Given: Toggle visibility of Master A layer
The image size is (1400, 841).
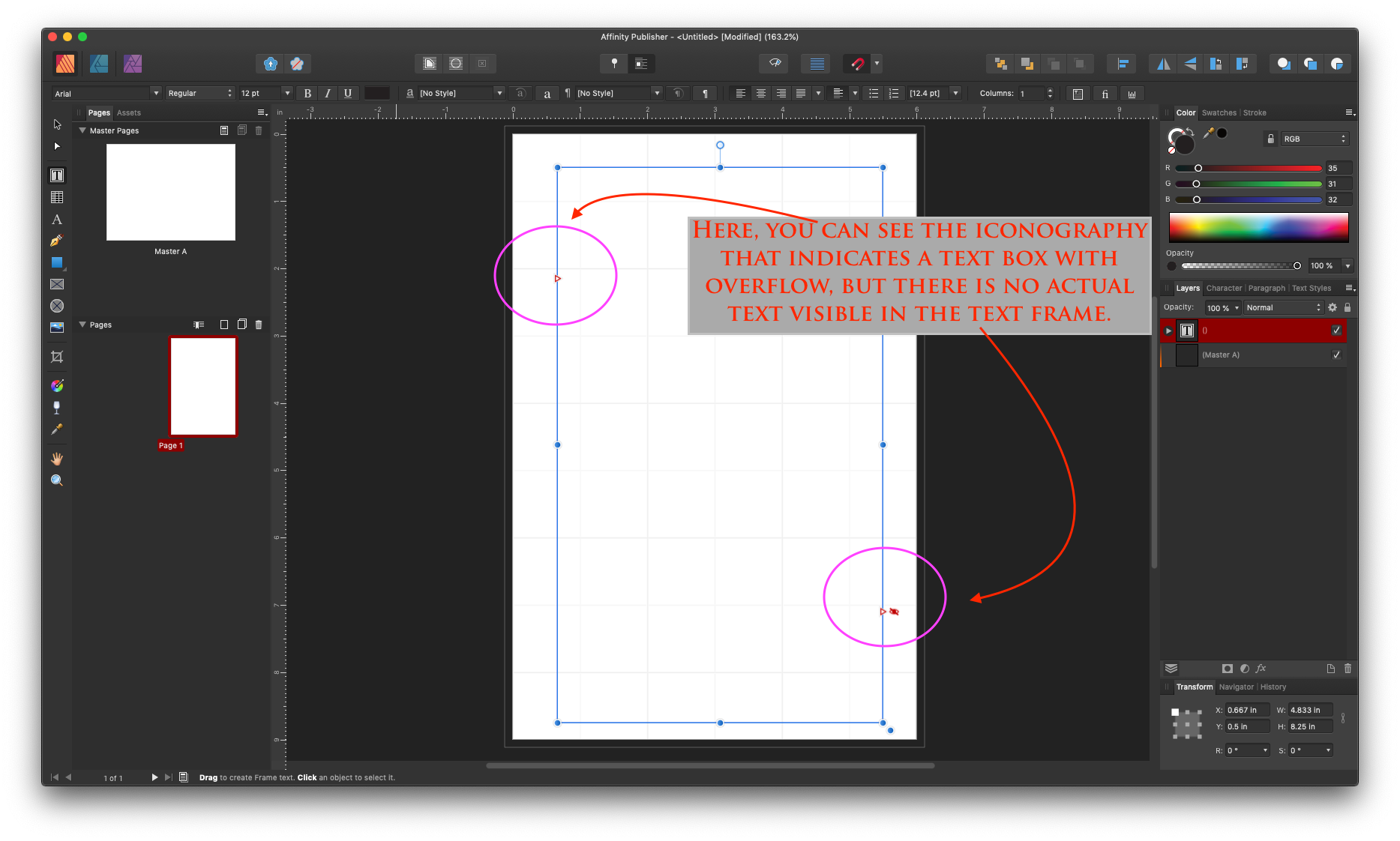Looking at the screenshot, I should click(1336, 355).
